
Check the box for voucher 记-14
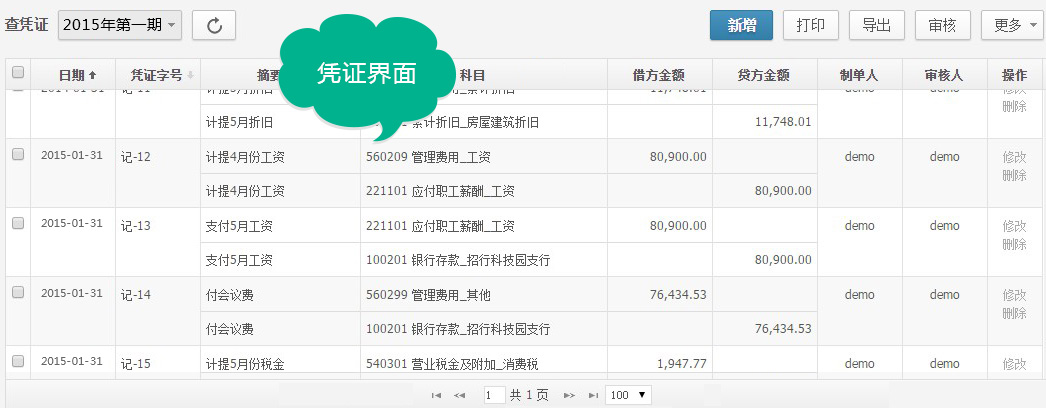18,292
